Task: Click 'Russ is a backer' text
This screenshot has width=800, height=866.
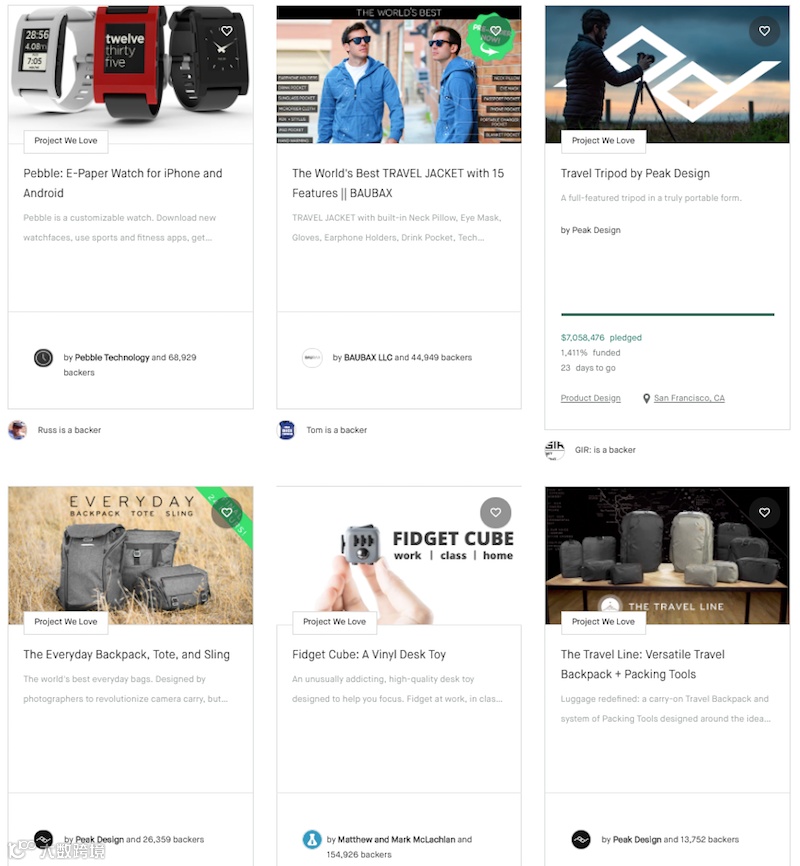Action: [x=69, y=430]
